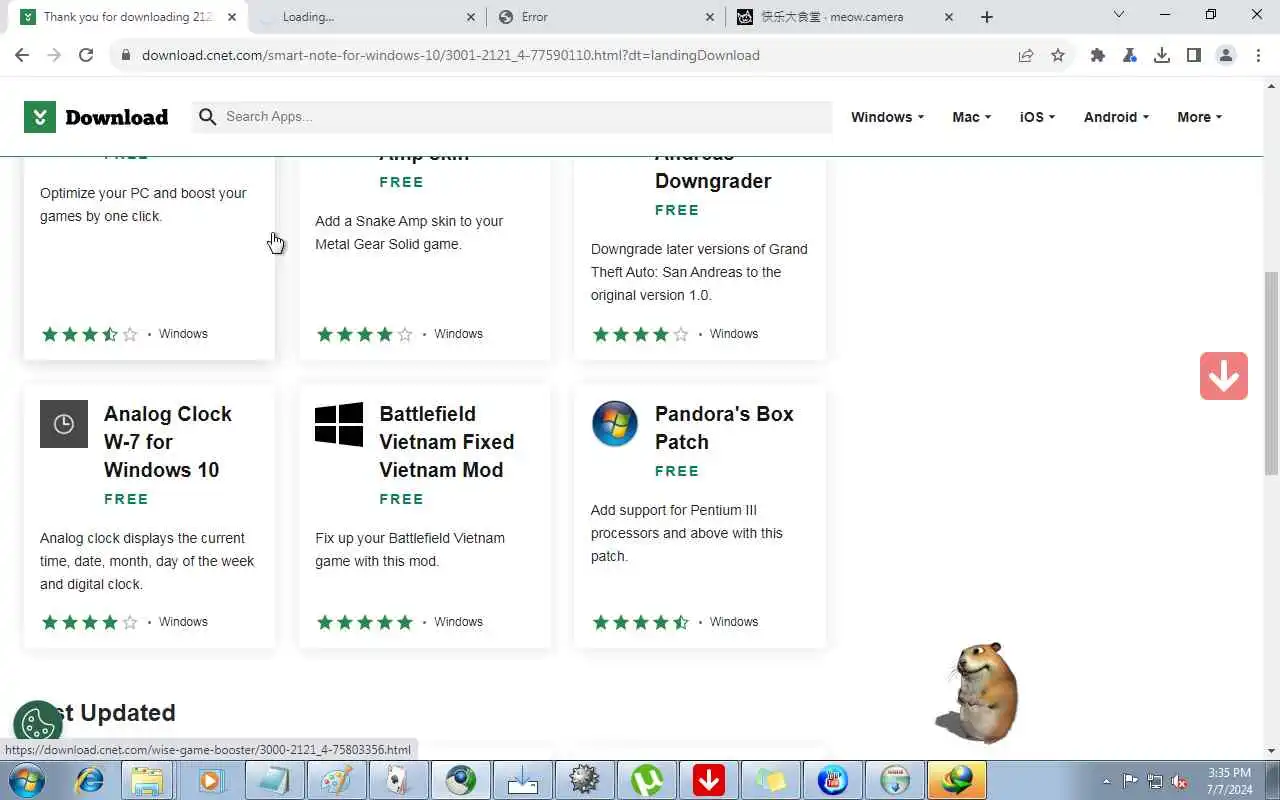Open uTorrent from the taskbar
This screenshot has height=800, width=1280.
click(x=647, y=780)
